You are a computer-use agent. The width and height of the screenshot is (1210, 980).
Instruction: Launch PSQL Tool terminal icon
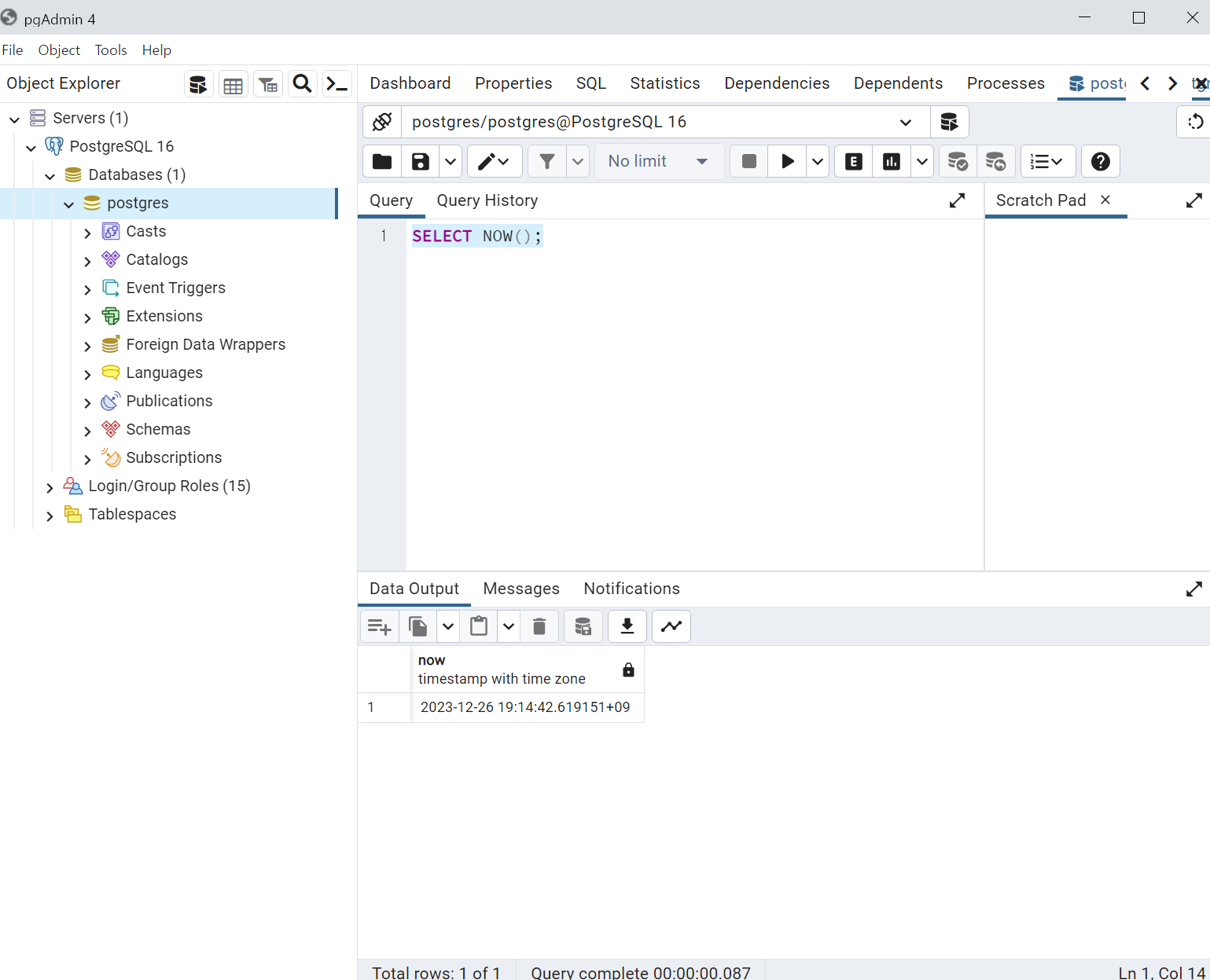[x=337, y=84]
